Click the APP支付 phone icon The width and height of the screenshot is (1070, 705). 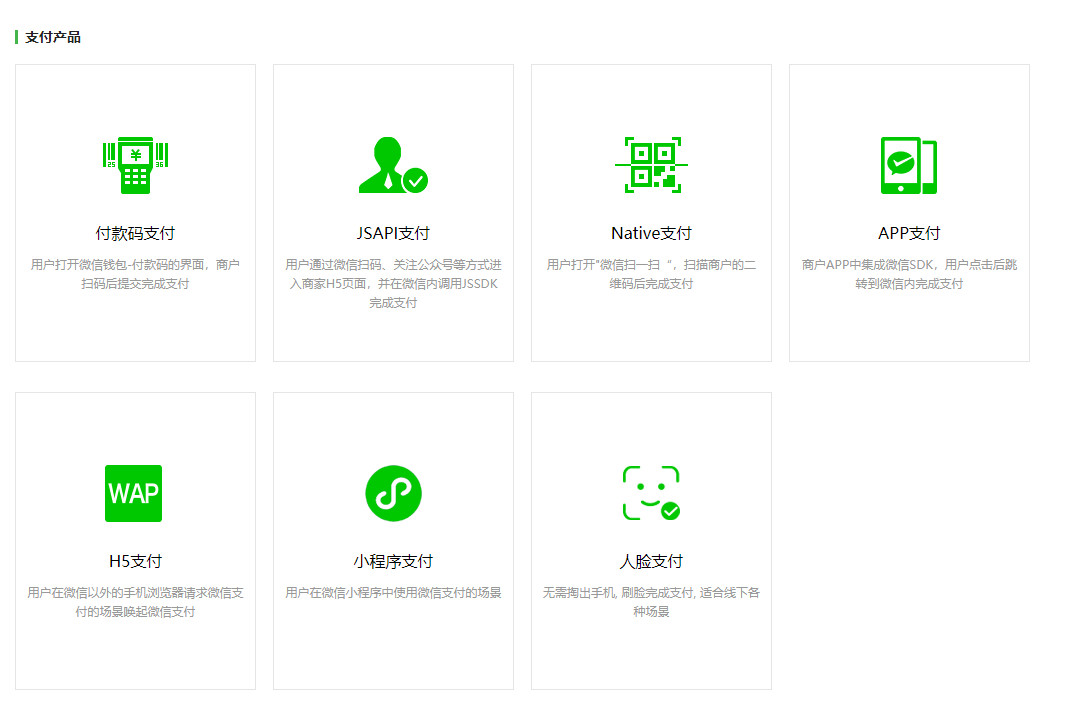click(909, 165)
